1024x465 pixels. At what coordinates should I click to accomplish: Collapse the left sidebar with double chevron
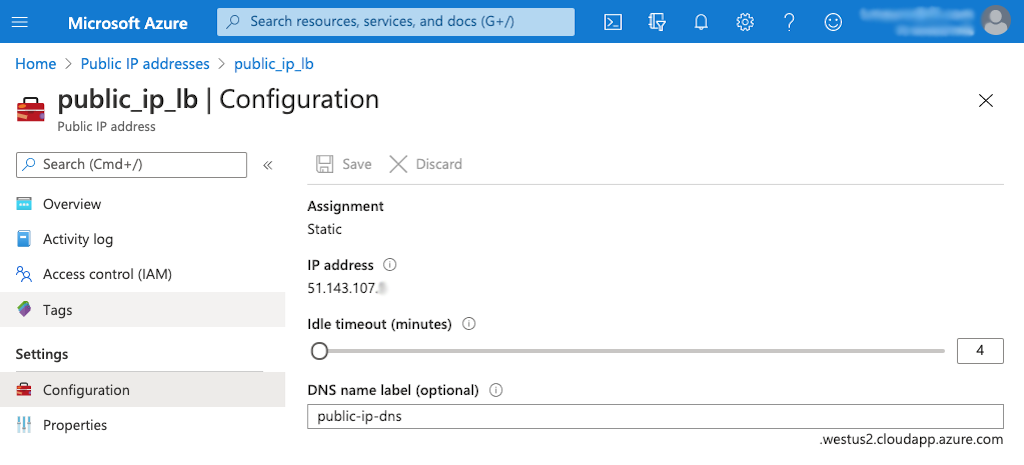tap(268, 165)
